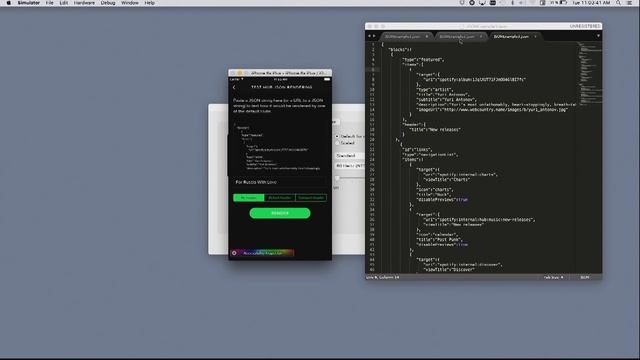Open the Help menu
Image resolution: width=640 pixels, height=360 pixels.
point(149,3)
